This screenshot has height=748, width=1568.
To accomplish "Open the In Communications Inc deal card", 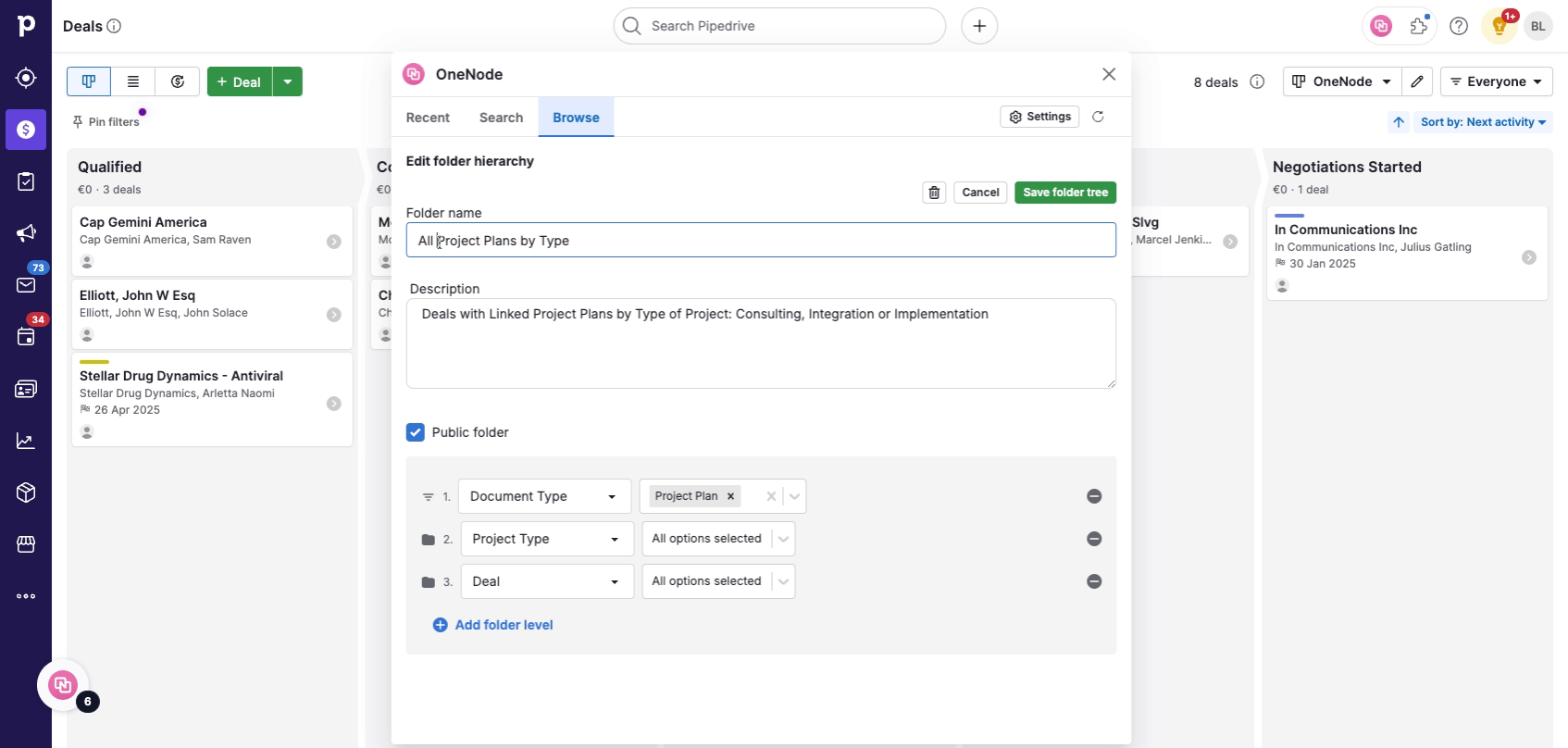I will click(1407, 253).
